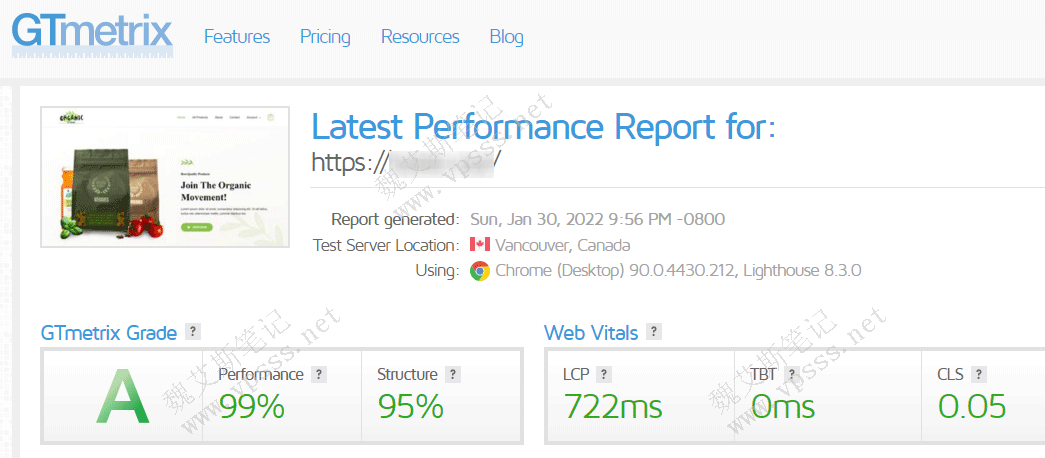Click the 95% Structure score
This screenshot has width=1045, height=458.
411,407
